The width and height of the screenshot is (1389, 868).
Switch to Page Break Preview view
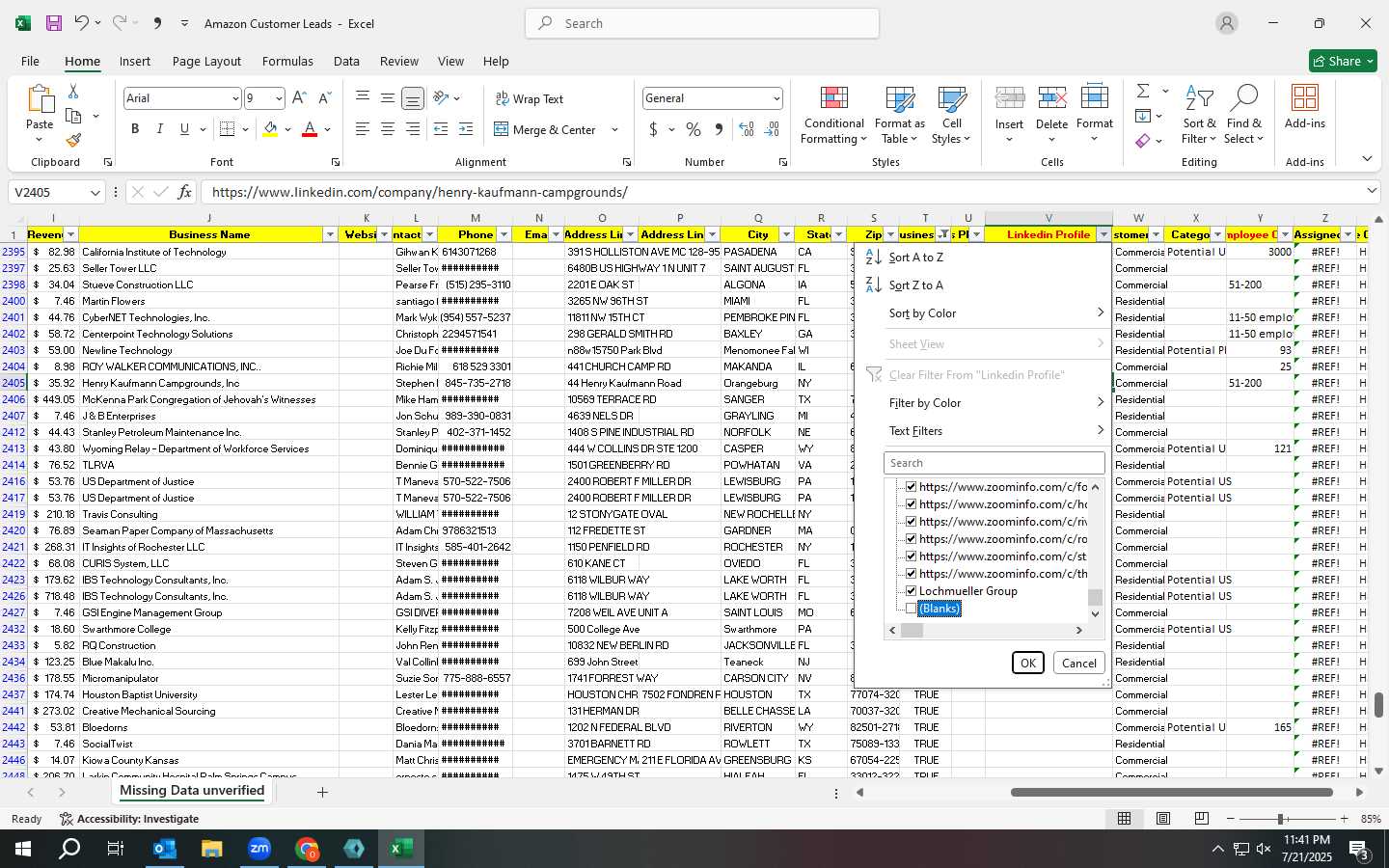[x=1202, y=819]
